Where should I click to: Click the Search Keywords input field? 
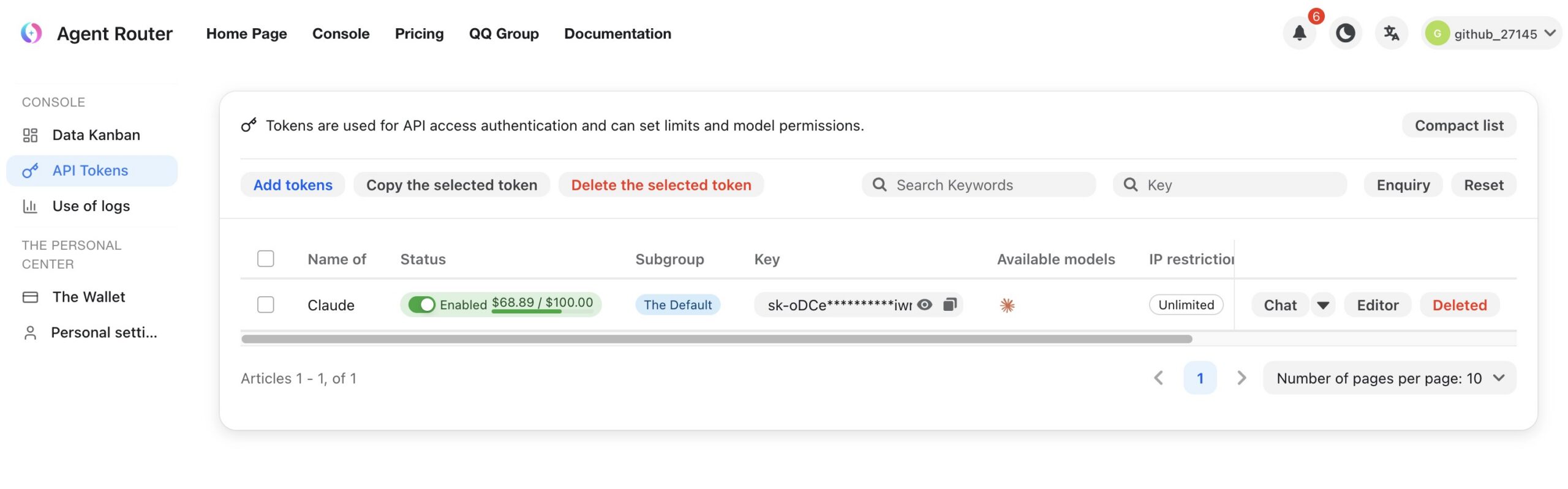point(986,185)
